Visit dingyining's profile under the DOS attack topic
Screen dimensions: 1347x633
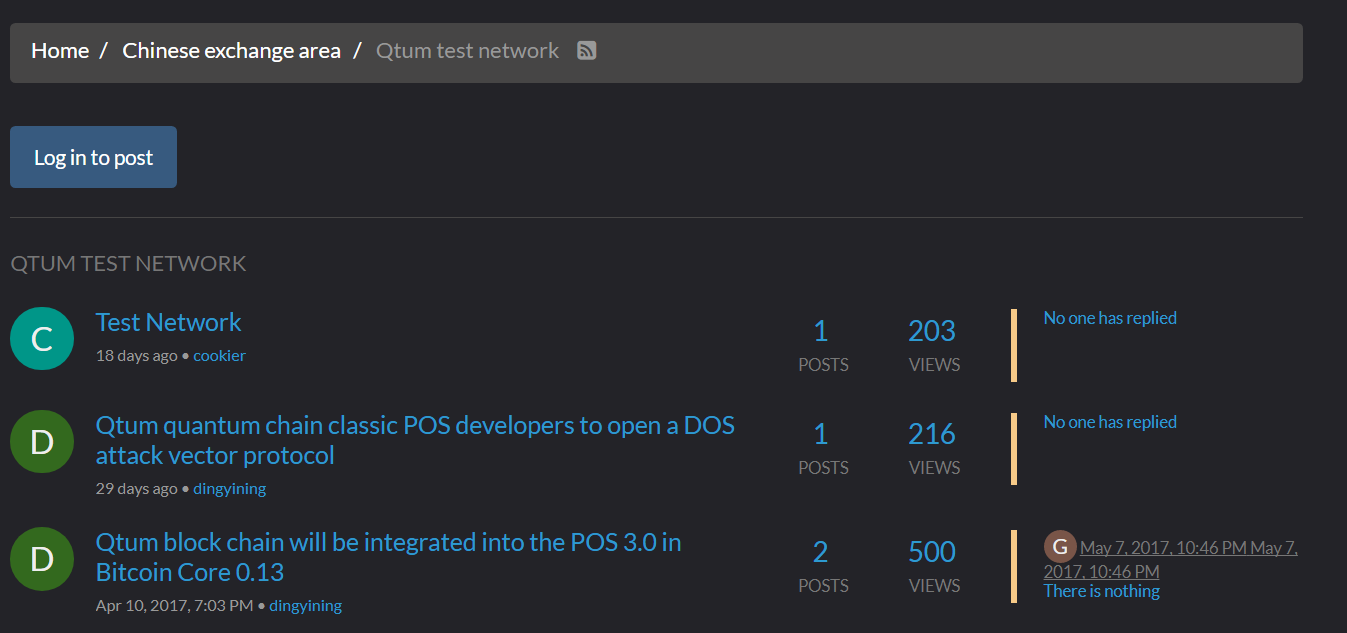click(x=229, y=488)
